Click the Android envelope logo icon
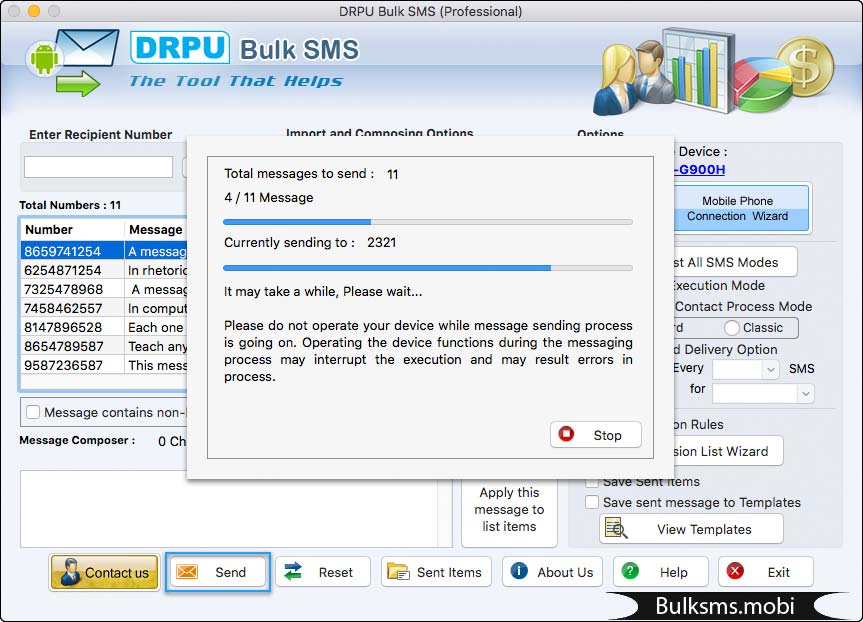 pos(72,63)
